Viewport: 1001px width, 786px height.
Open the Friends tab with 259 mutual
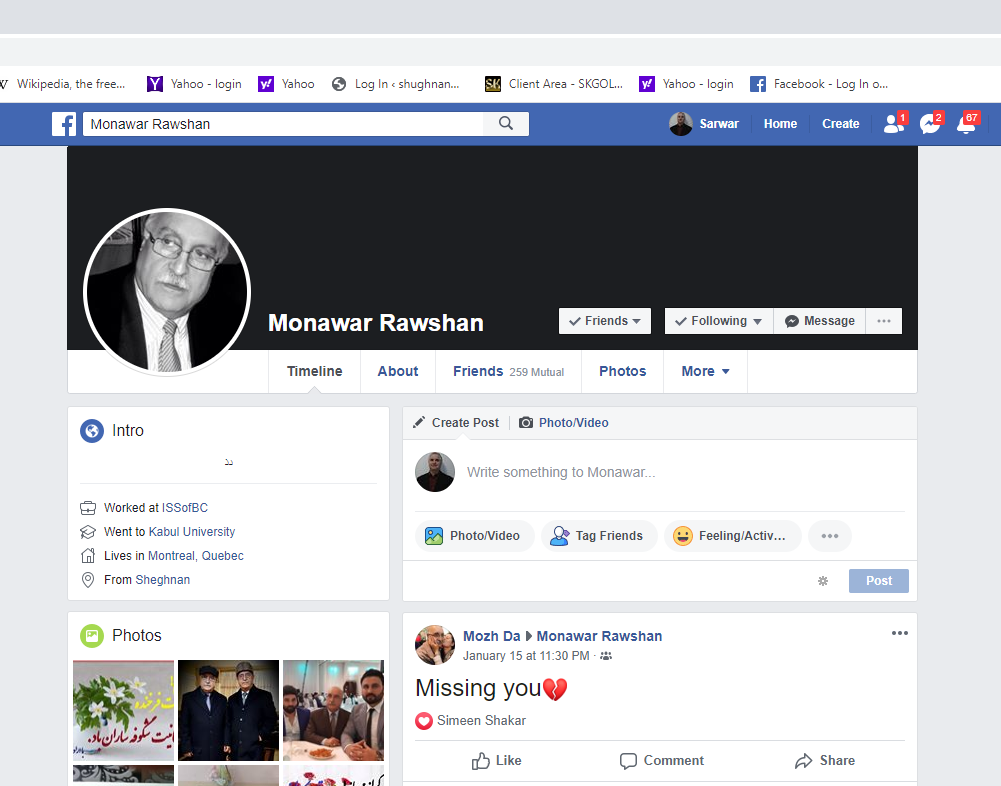[x=508, y=372]
